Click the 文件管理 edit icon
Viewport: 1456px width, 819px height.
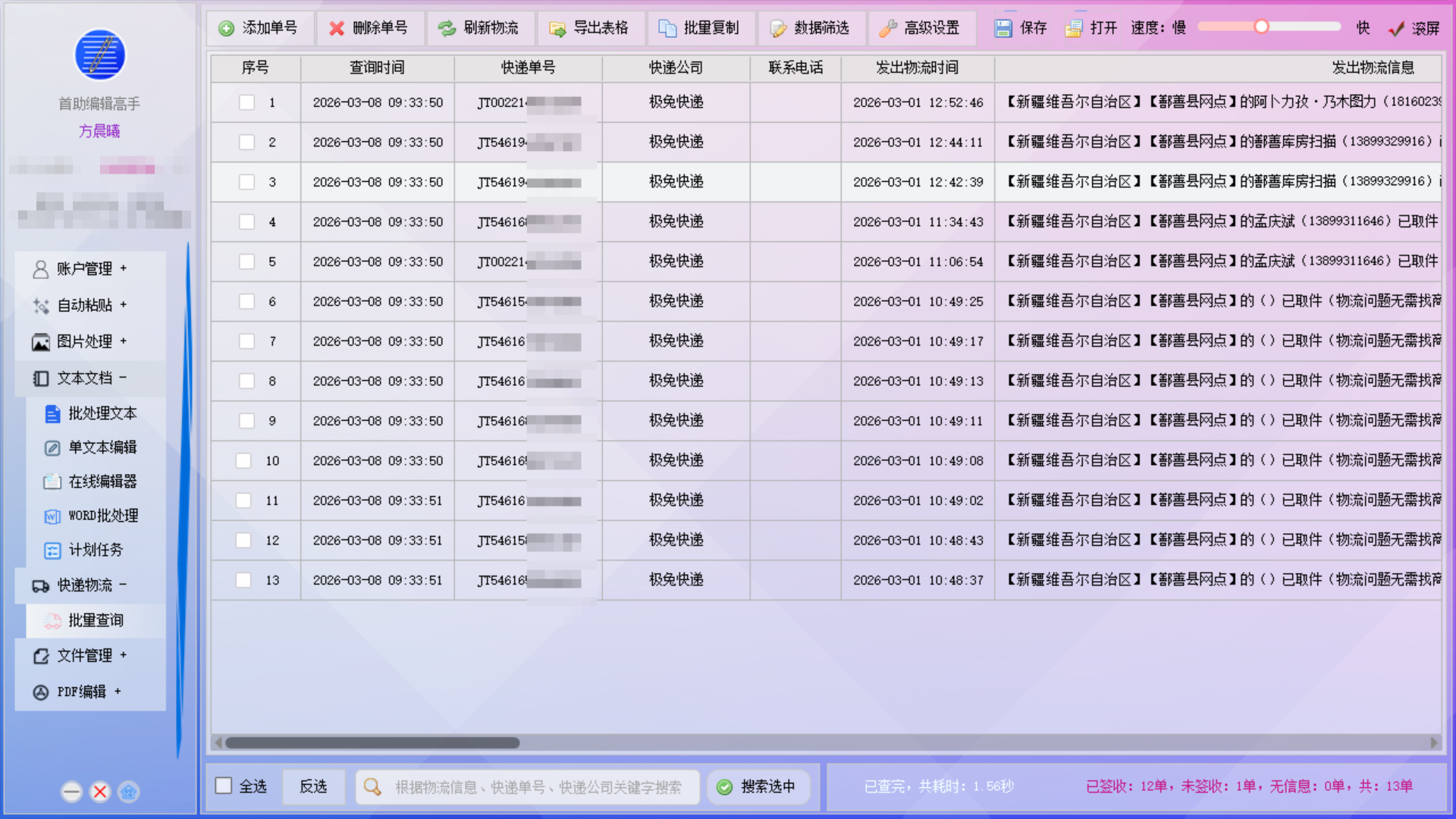click(40, 656)
